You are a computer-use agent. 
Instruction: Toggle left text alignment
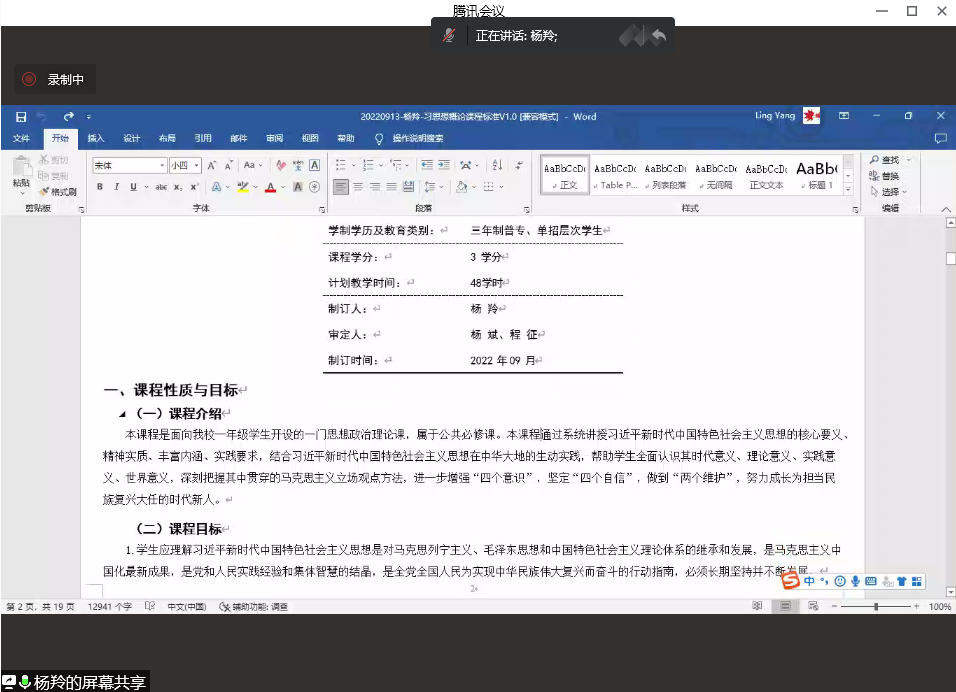(341, 187)
